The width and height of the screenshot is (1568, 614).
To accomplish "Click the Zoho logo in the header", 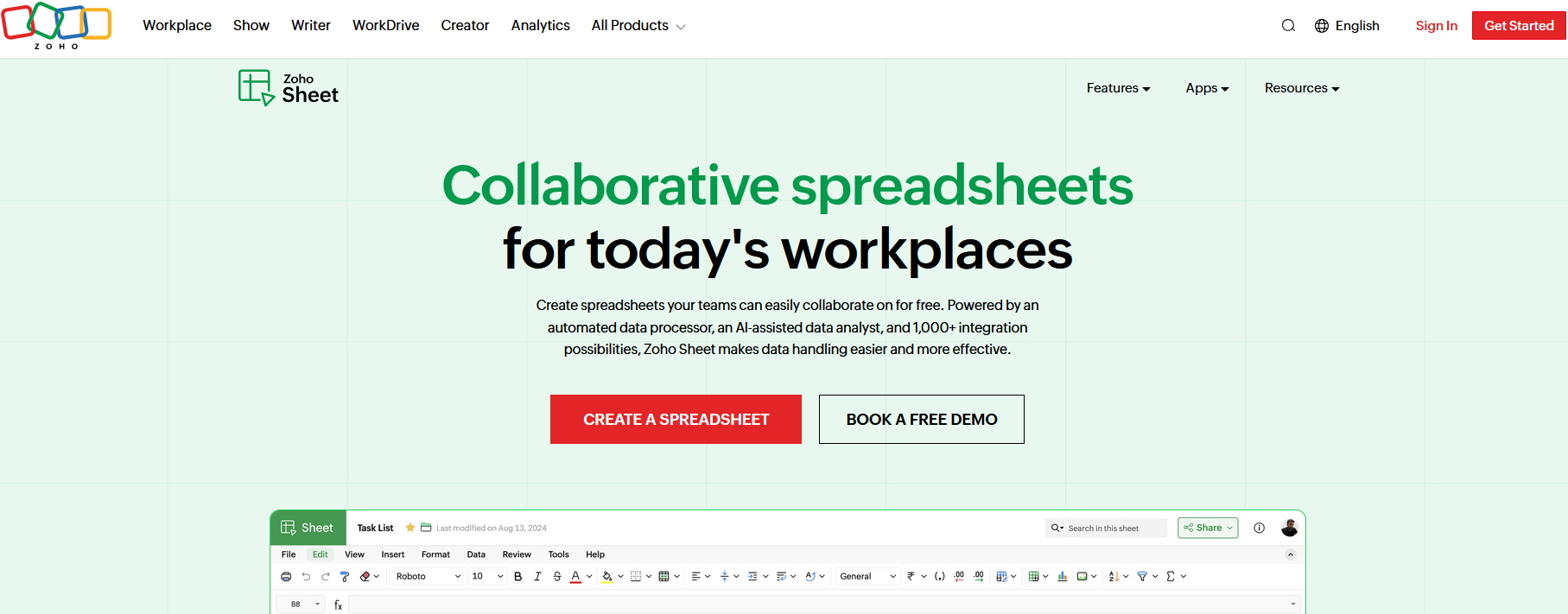I will (x=57, y=26).
